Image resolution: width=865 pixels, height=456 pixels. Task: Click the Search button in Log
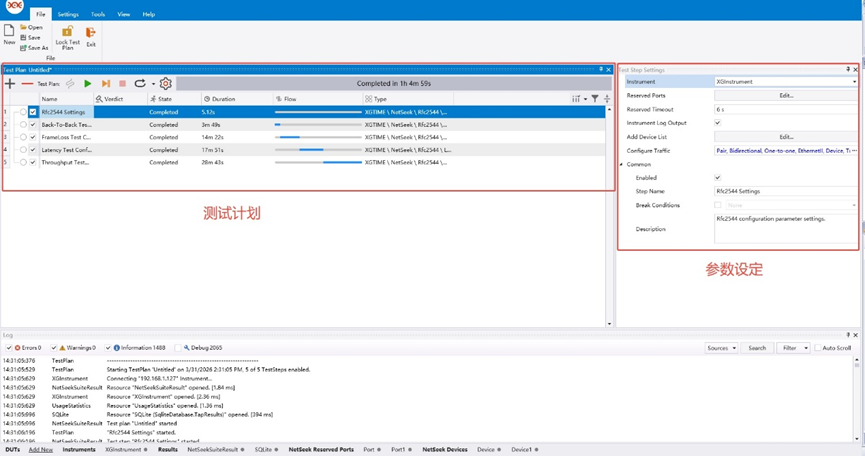[x=757, y=348]
